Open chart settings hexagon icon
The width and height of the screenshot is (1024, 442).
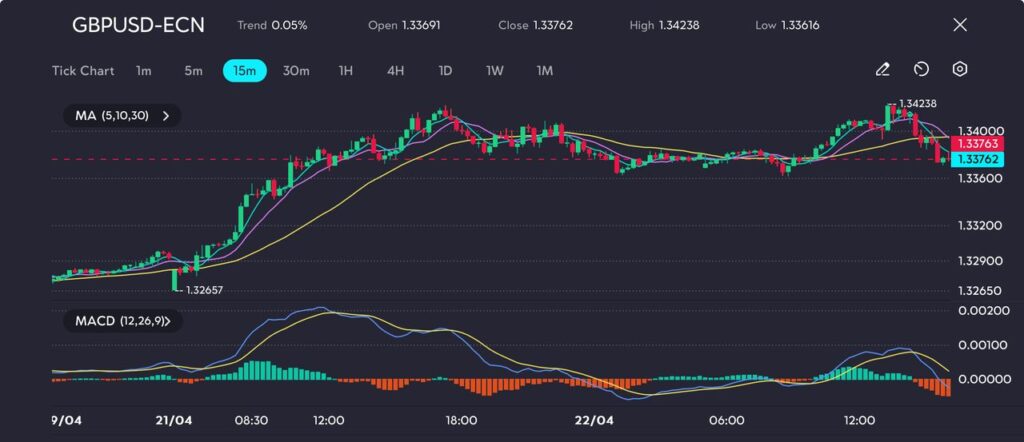click(x=959, y=70)
